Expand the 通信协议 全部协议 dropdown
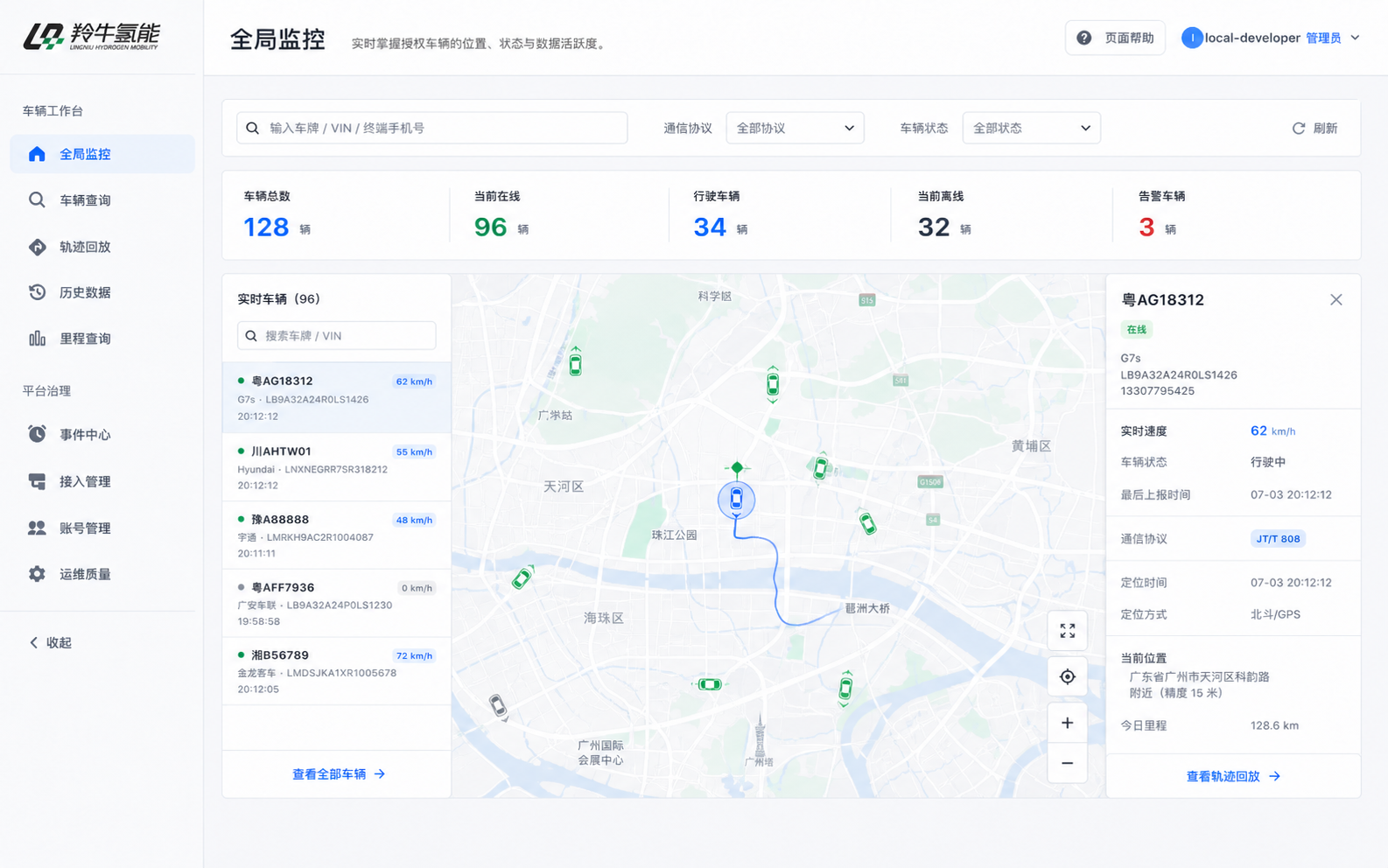 (x=795, y=128)
